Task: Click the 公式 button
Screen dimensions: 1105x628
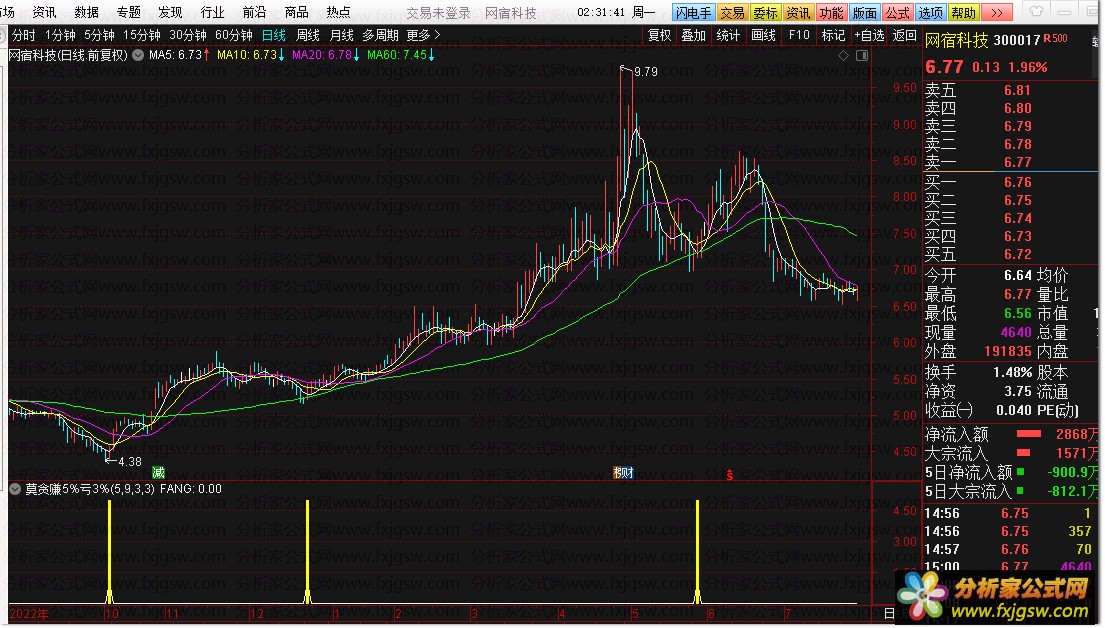Action: point(898,13)
